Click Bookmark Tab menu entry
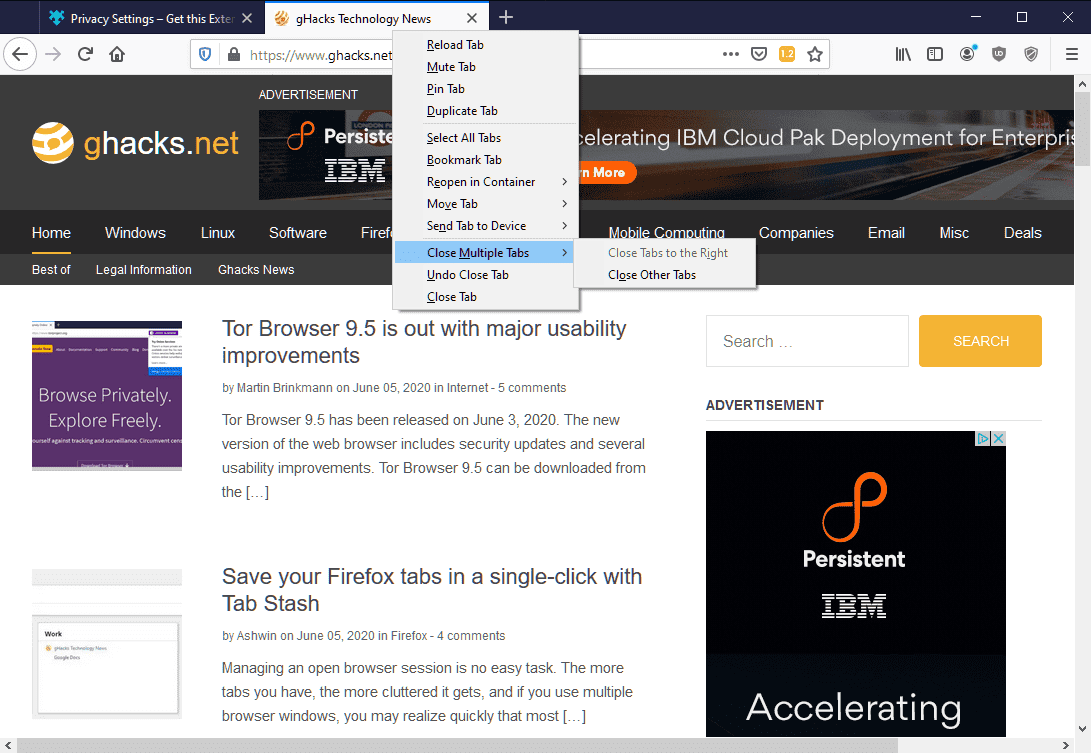This screenshot has height=753, width=1091. point(486,159)
